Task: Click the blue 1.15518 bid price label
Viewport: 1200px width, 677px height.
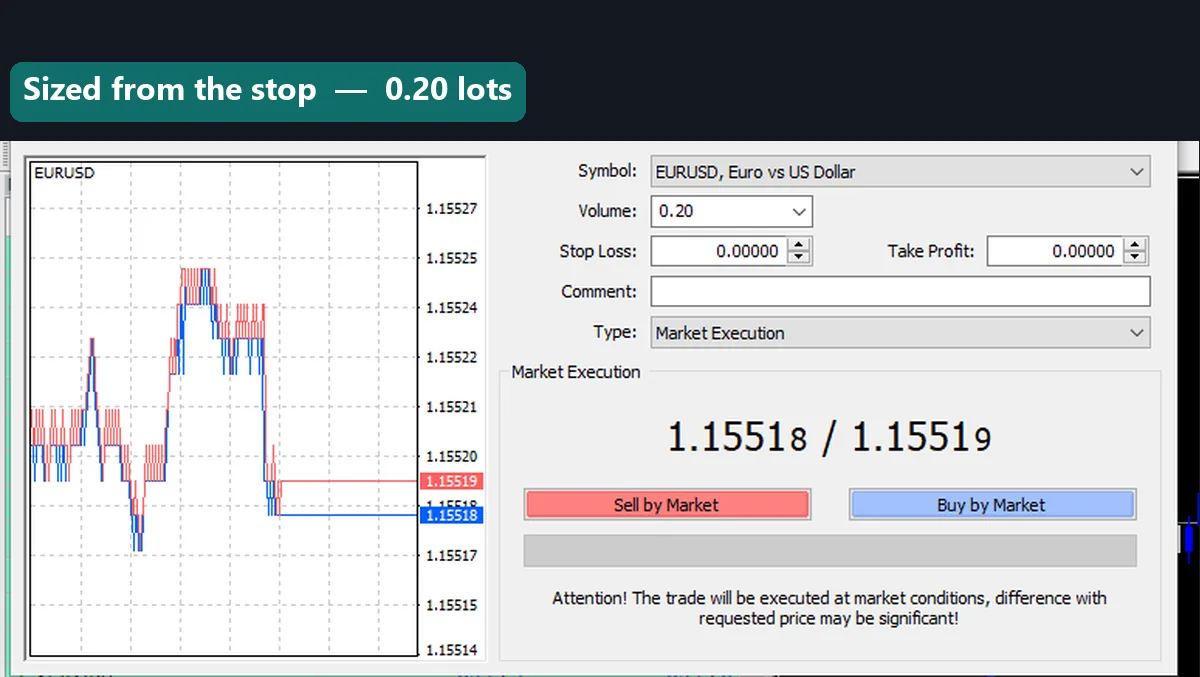Action: (452, 515)
